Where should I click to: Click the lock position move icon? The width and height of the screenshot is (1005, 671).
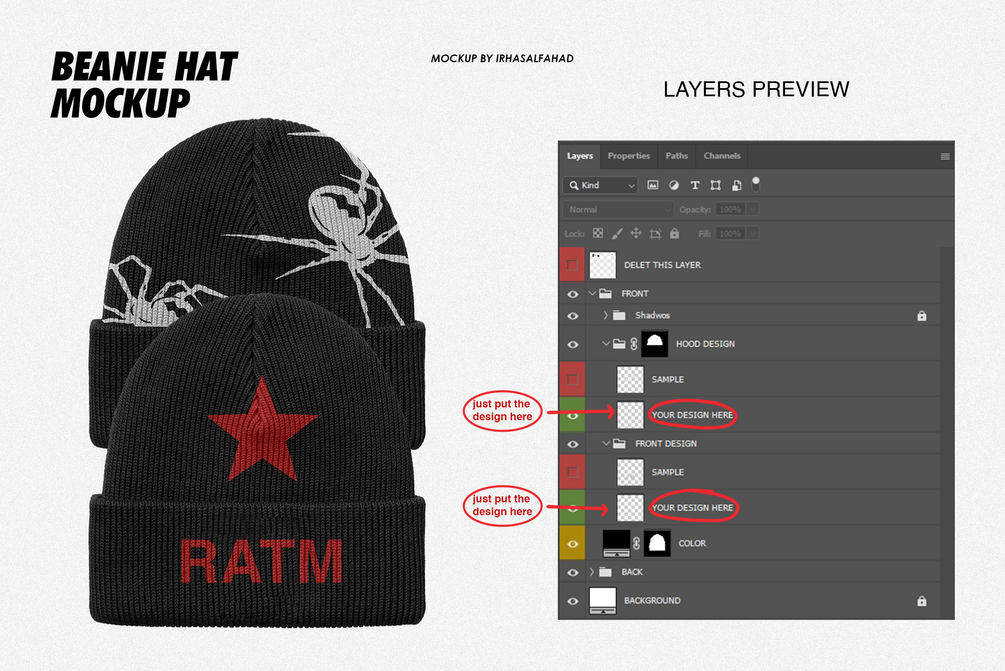pyautogui.click(x=636, y=233)
